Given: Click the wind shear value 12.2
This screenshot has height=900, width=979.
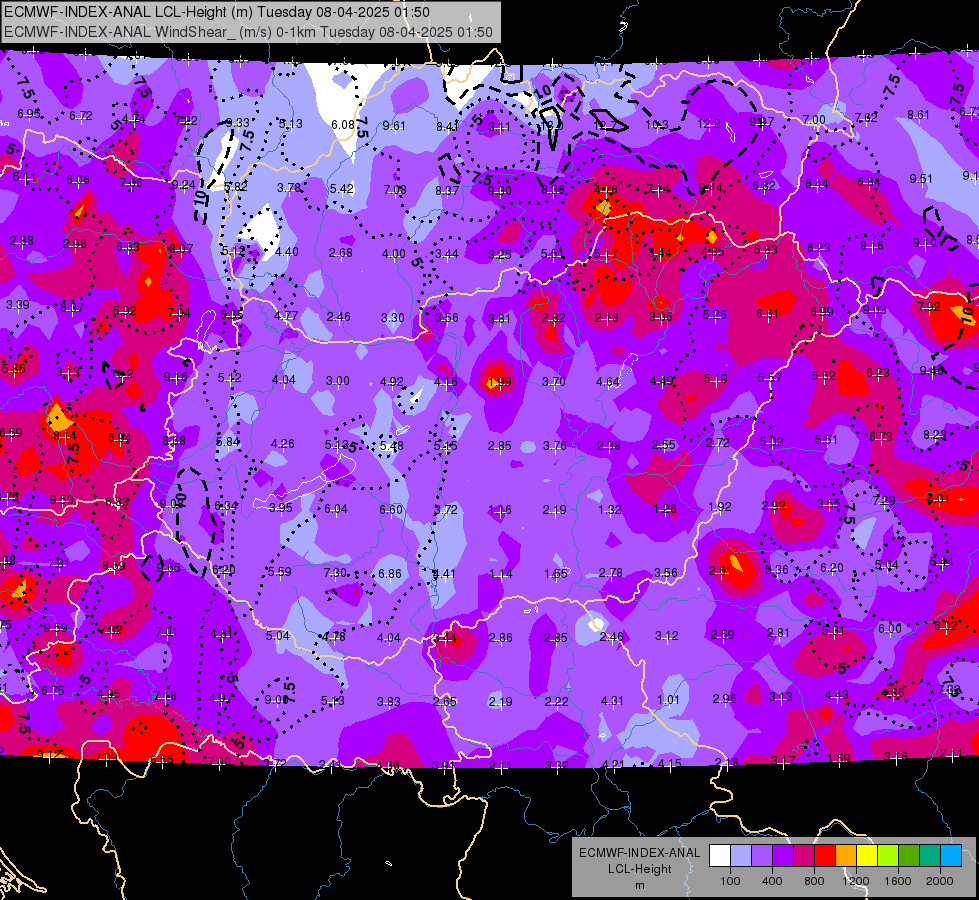Looking at the screenshot, I should tap(709, 124).
